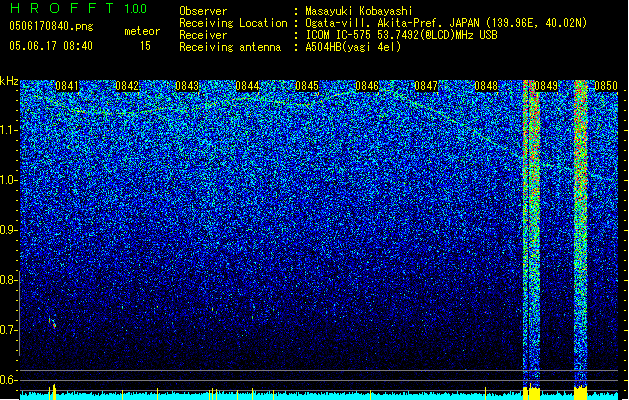
Task: Click the yellow power block below the 0850 burst
Action: click(x=580, y=392)
